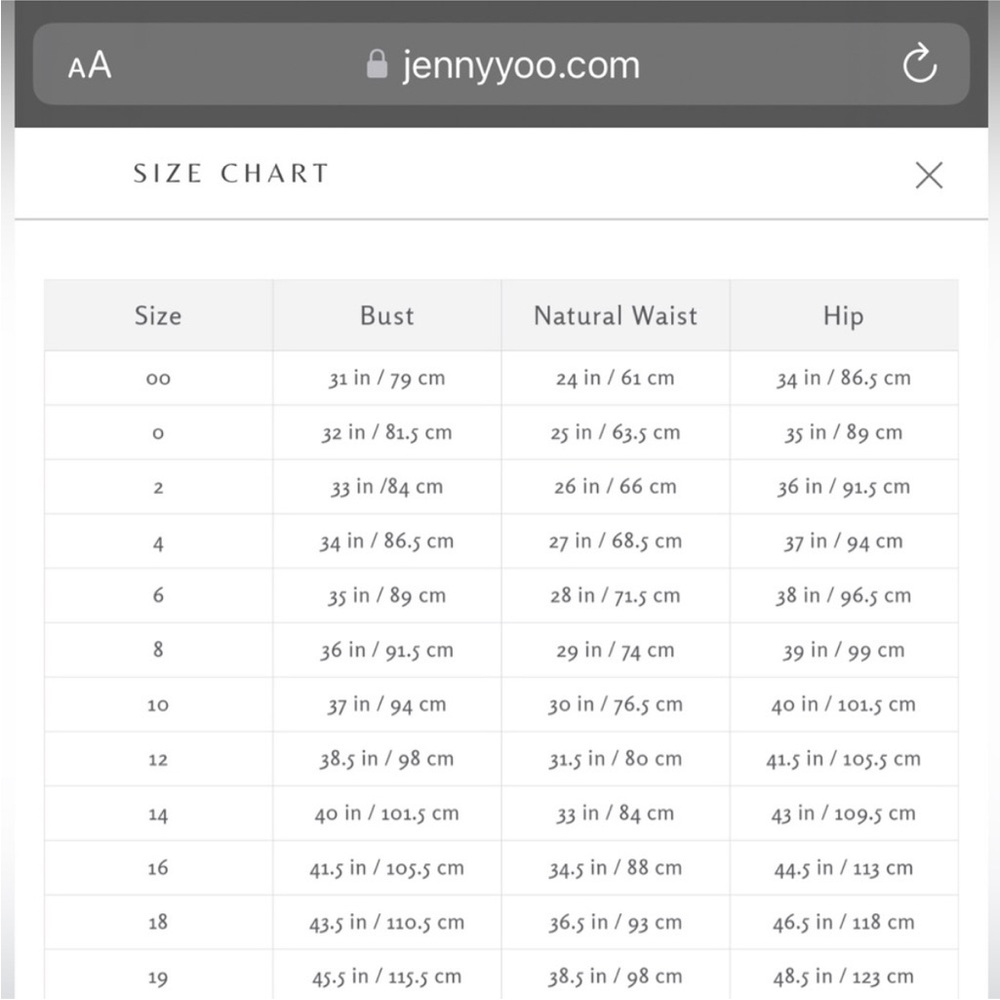This screenshot has height=1000, width=1000.
Task: Select the Size column header
Action: (158, 316)
